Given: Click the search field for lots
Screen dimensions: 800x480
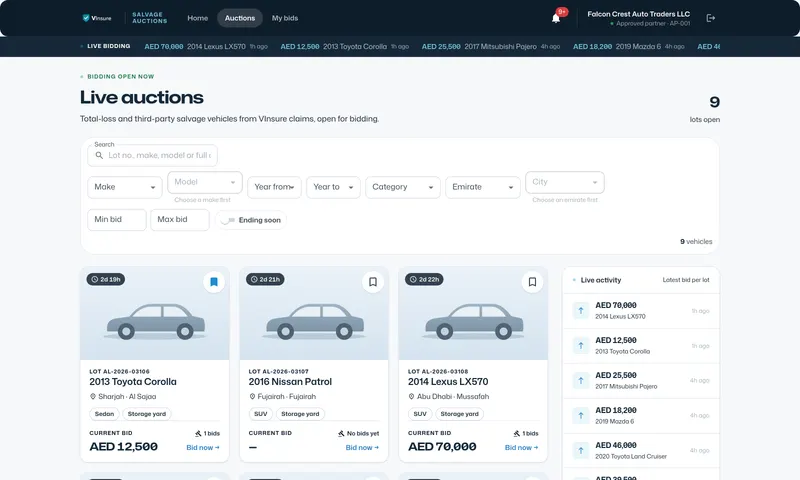Looking at the screenshot, I should [x=153, y=155].
